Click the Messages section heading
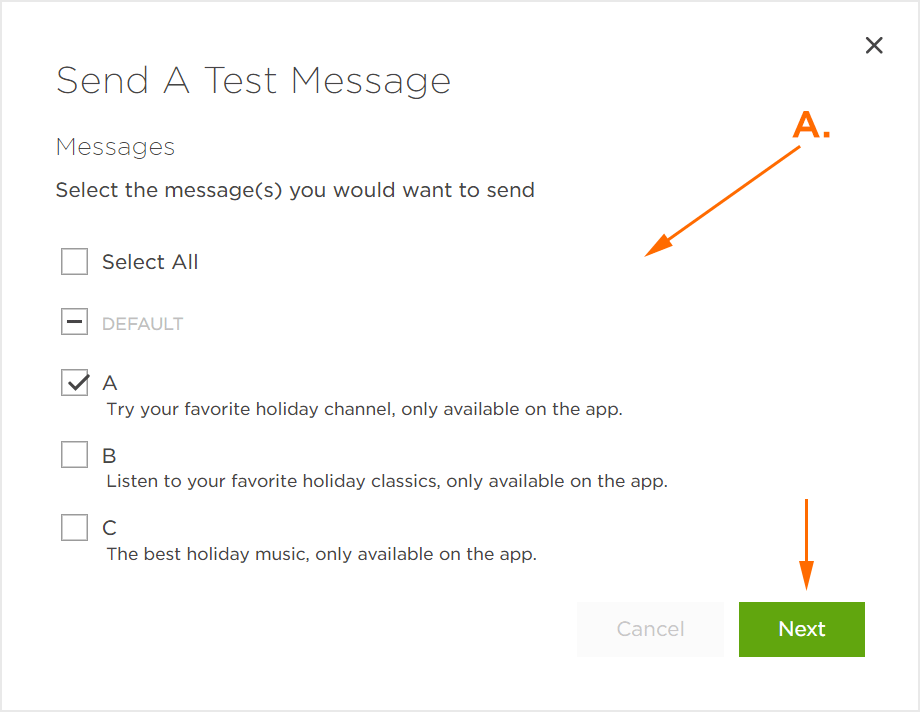This screenshot has height=712, width=920. tap(116, 147)
